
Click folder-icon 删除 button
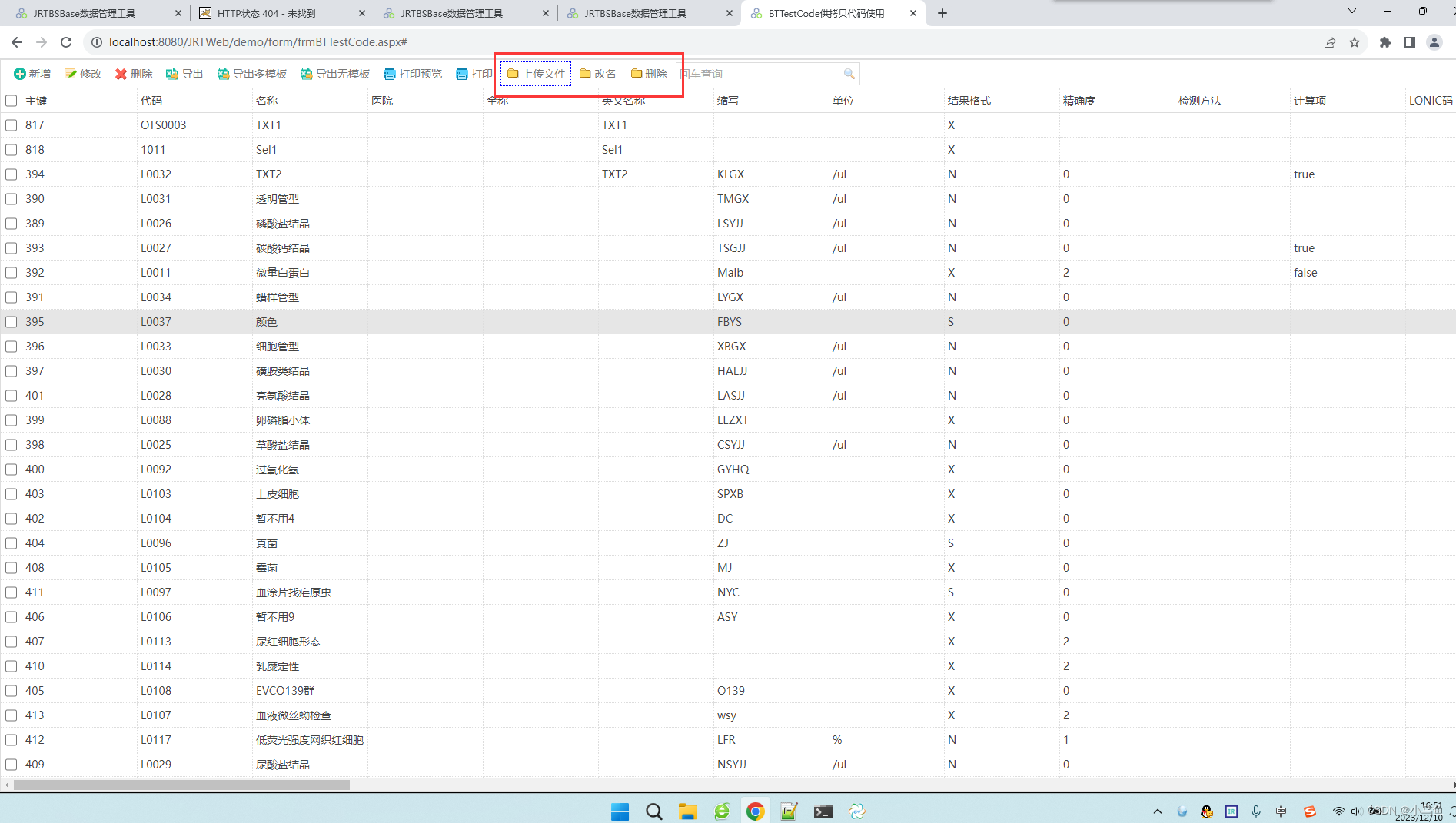tap(649, 74)
